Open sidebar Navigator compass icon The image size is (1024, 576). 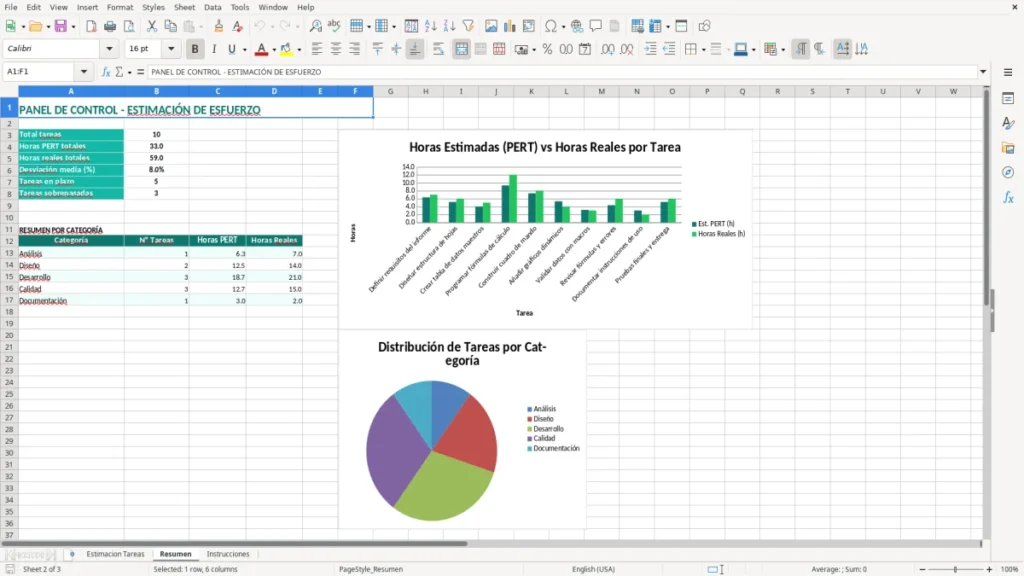(1008, 172)
